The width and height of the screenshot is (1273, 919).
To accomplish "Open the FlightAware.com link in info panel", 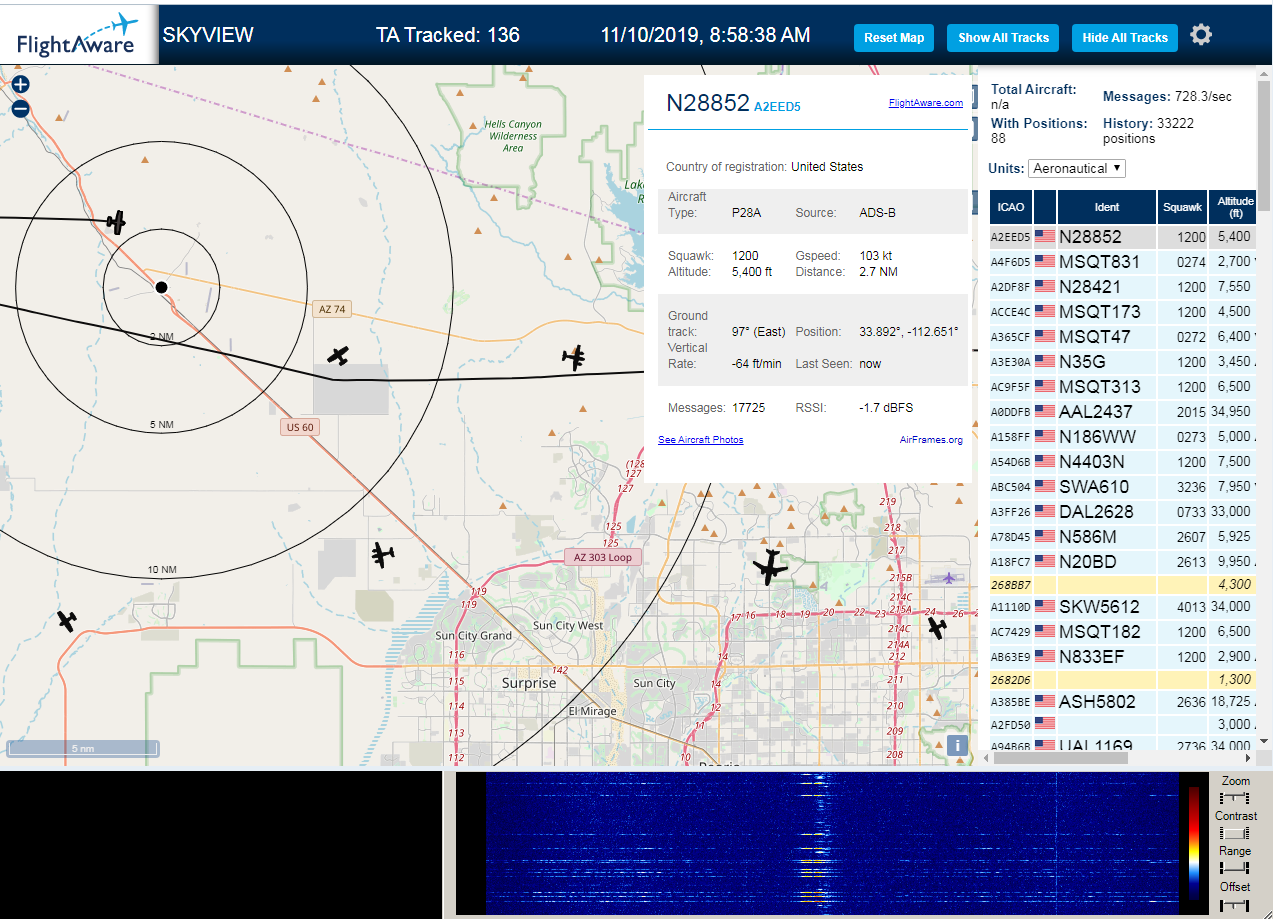I will point(925,103).
